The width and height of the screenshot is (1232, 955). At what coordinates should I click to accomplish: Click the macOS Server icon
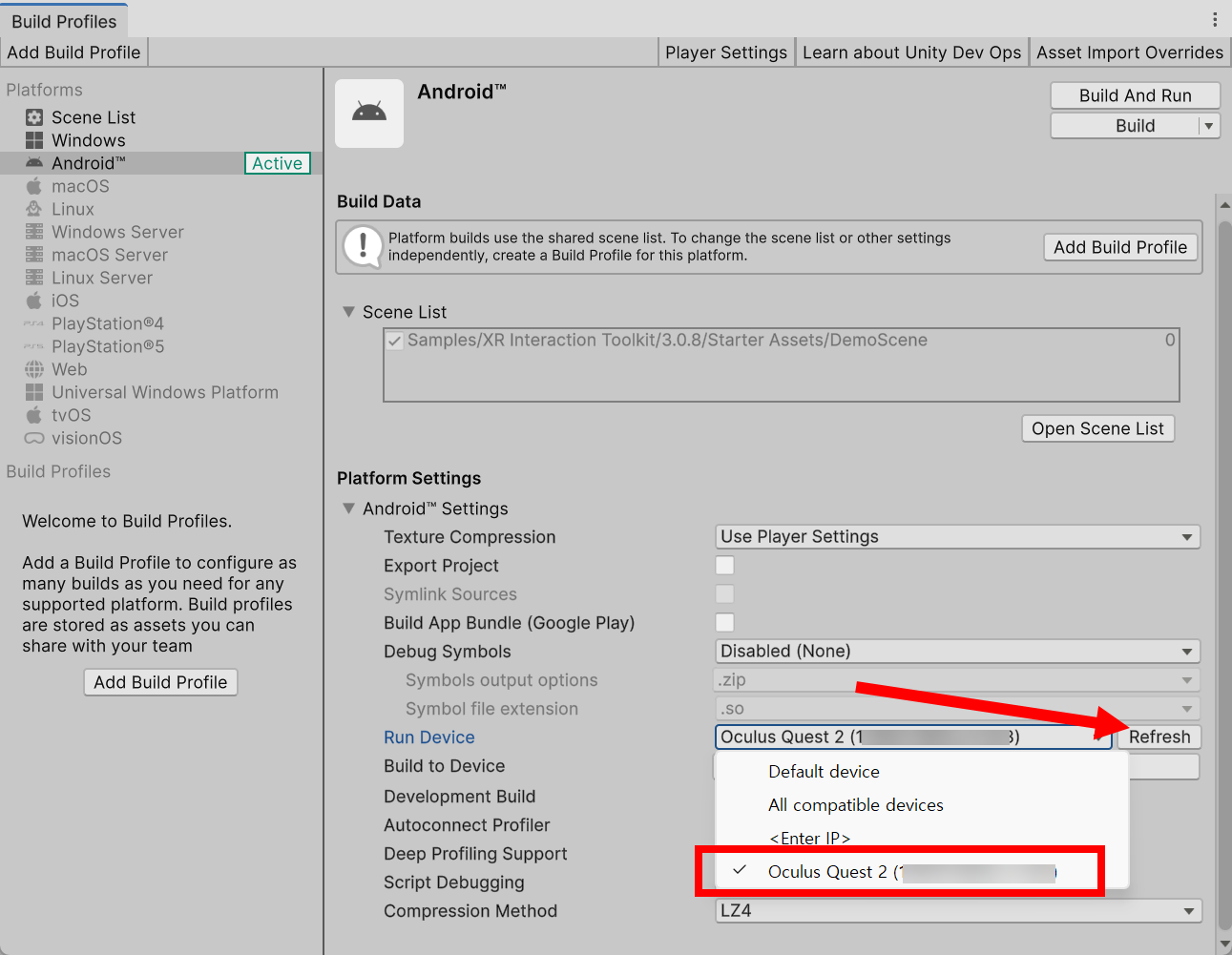tap(34, 255)
